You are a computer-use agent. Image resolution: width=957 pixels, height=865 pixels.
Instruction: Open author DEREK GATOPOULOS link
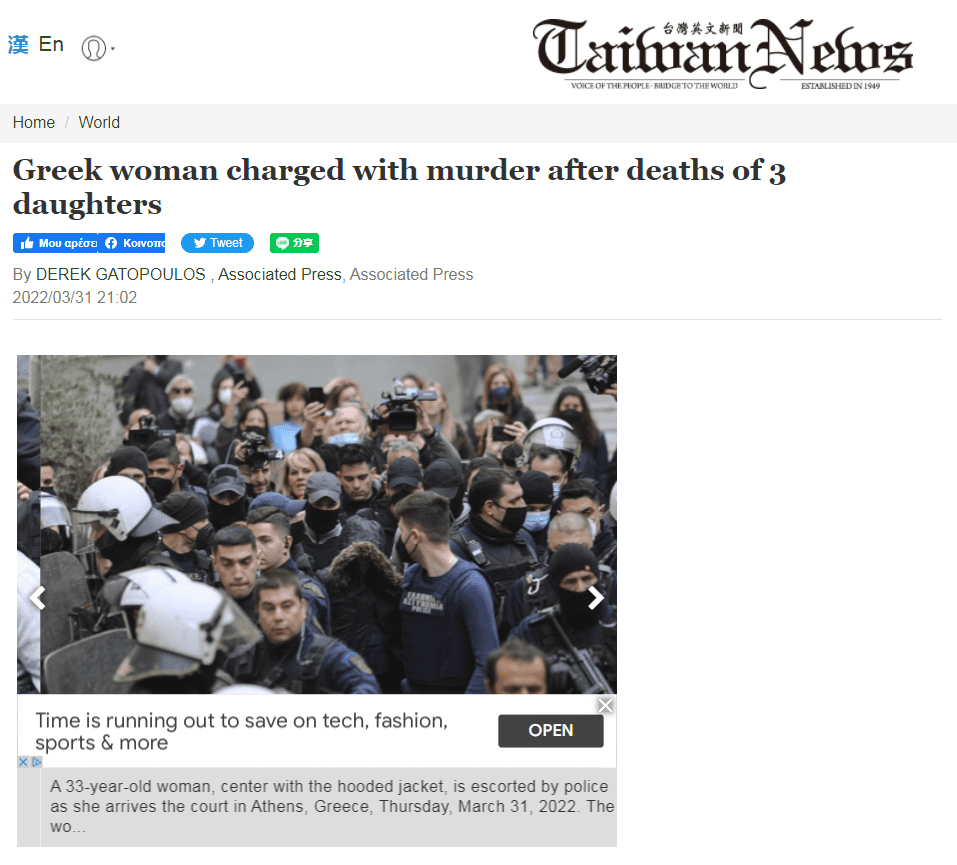[x=120, y=275]
